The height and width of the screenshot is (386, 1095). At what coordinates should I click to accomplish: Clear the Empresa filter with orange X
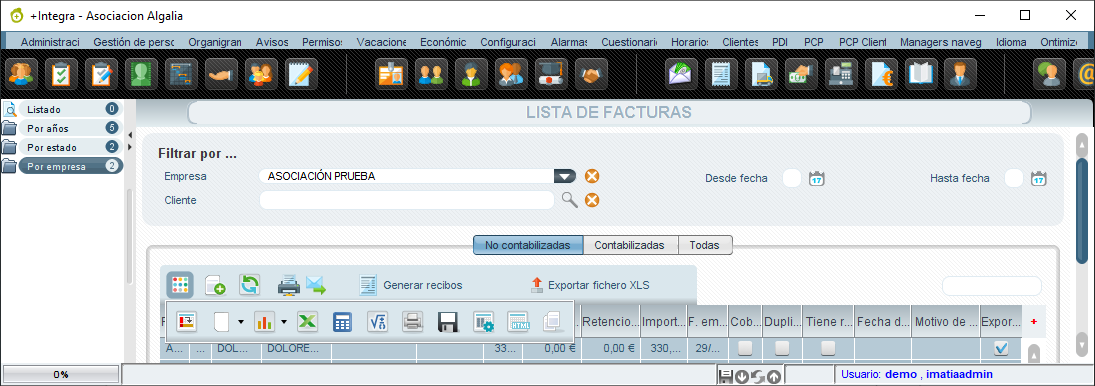coord(592,177)
